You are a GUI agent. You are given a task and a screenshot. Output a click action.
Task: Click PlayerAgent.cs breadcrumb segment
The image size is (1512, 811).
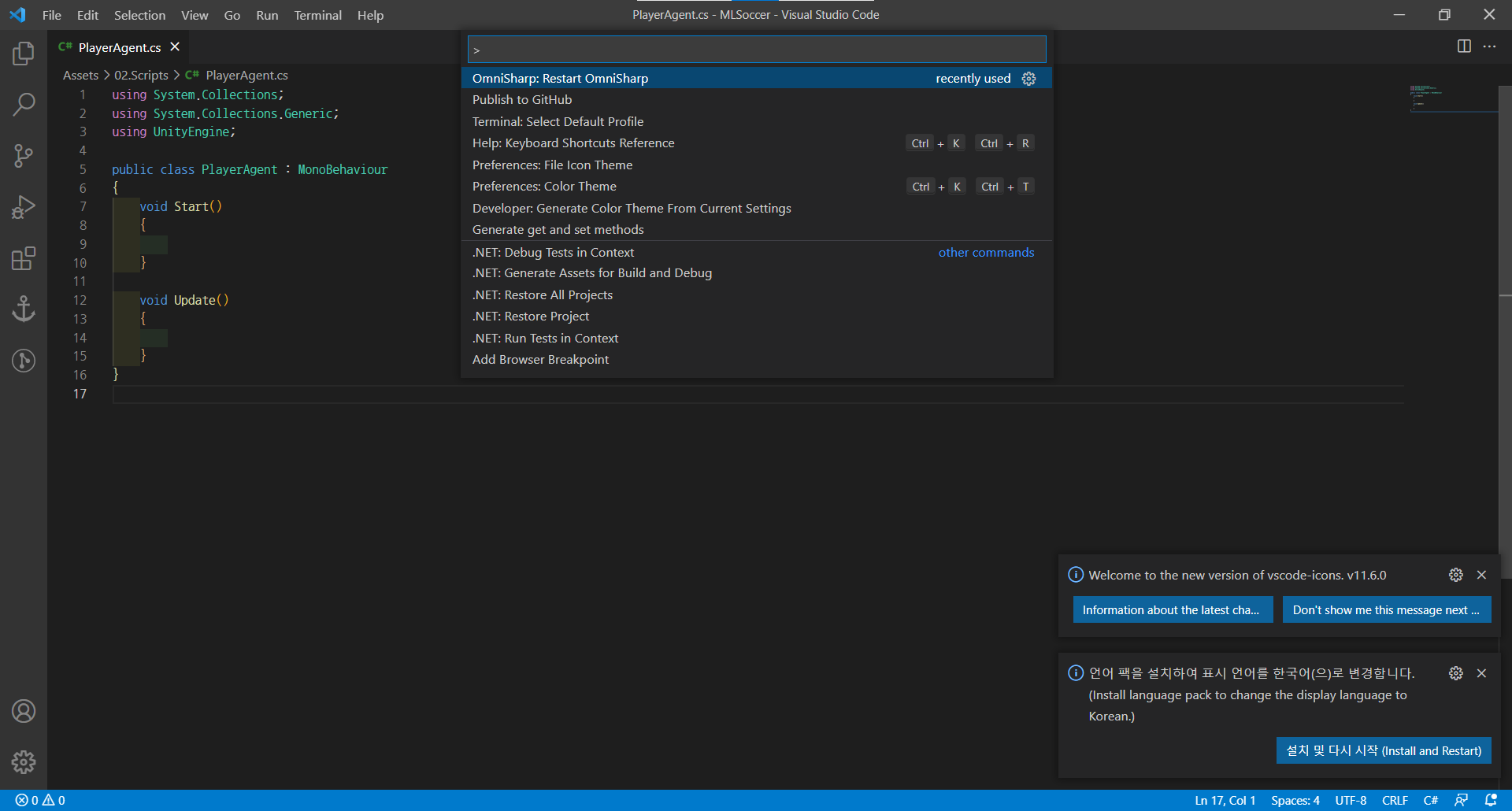coord(237,75)
